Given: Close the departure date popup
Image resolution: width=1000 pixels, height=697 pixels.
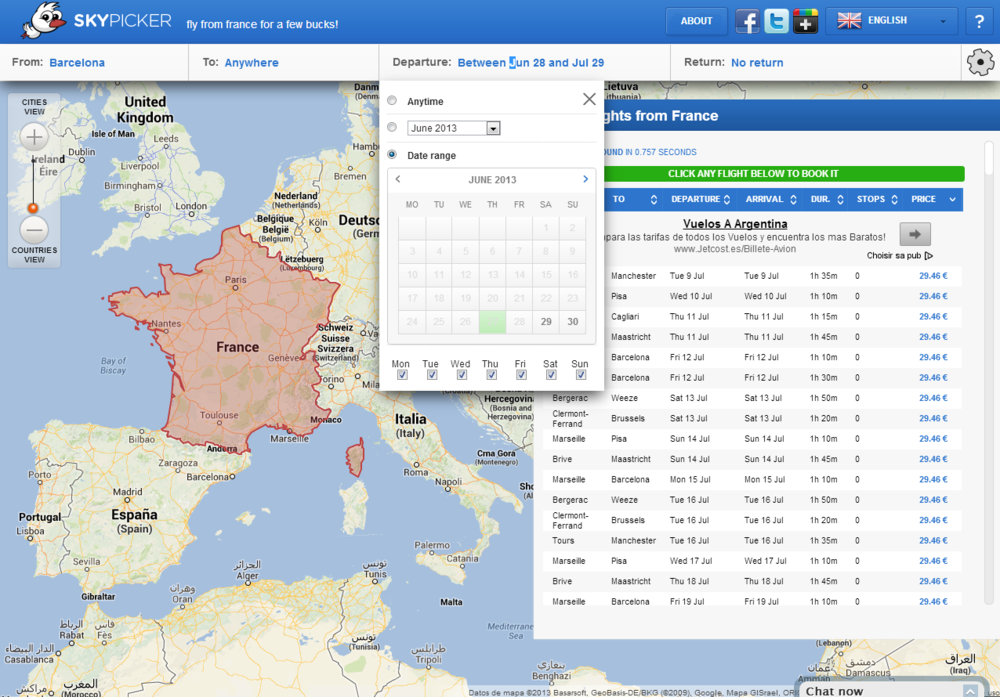Looking at the screenshot, I should point(589,99).
